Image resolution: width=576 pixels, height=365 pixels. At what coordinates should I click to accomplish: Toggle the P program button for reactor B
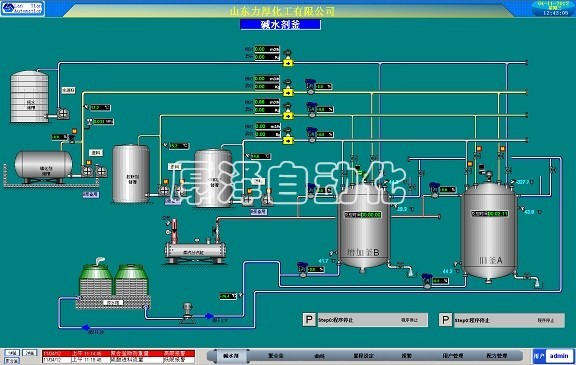(x=309, y=319)
